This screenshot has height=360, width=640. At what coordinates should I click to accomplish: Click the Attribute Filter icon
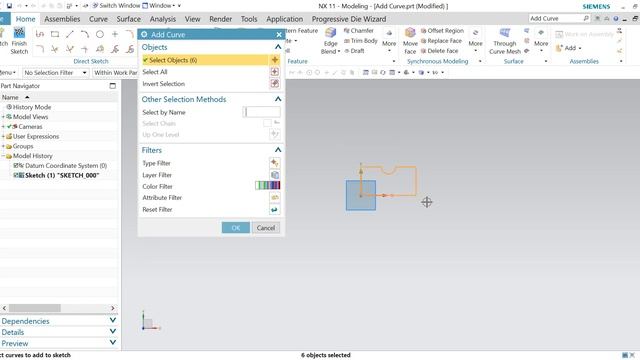coord(275,198)
